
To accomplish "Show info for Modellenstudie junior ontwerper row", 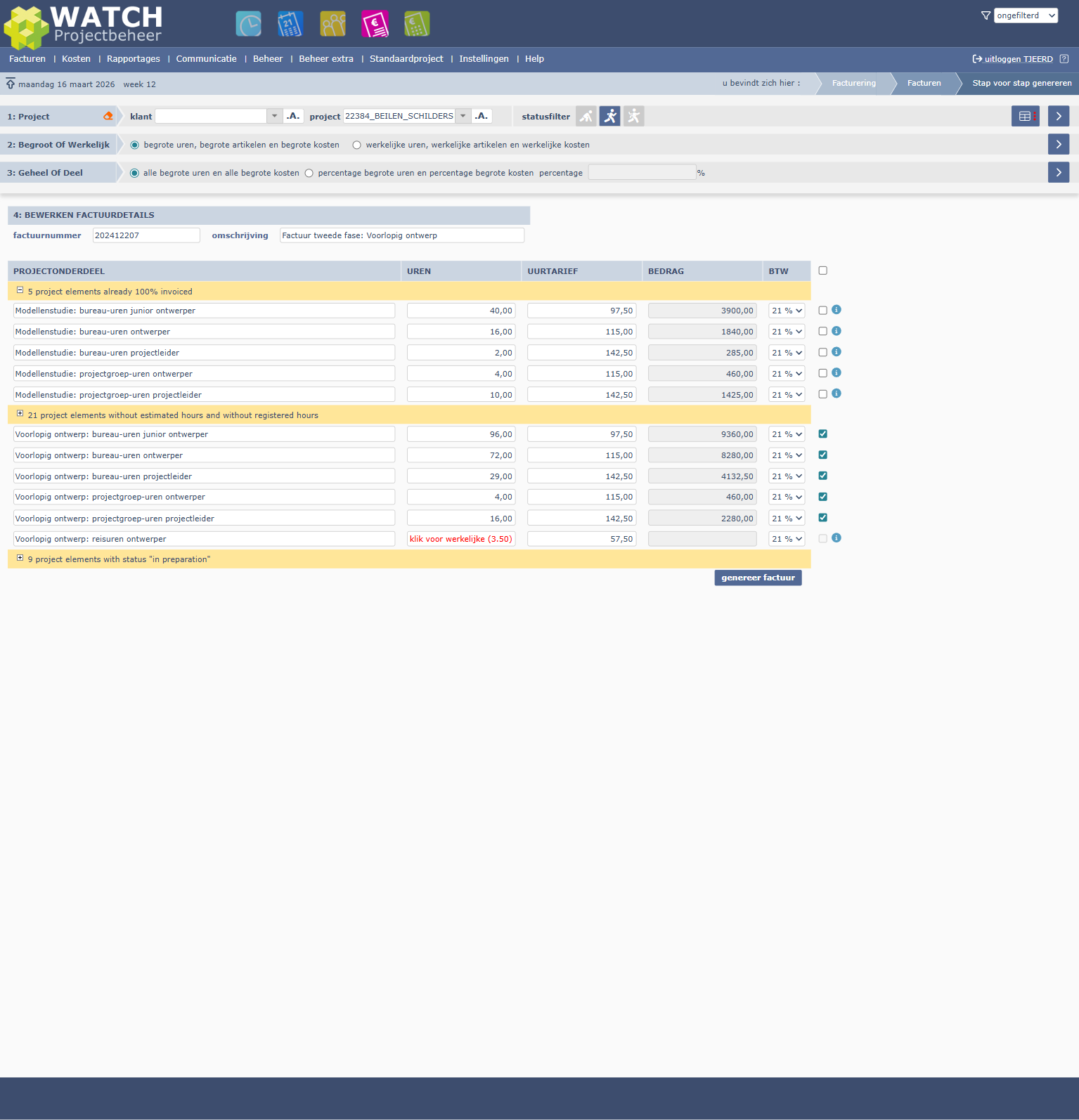I will (x=836, y=310).
